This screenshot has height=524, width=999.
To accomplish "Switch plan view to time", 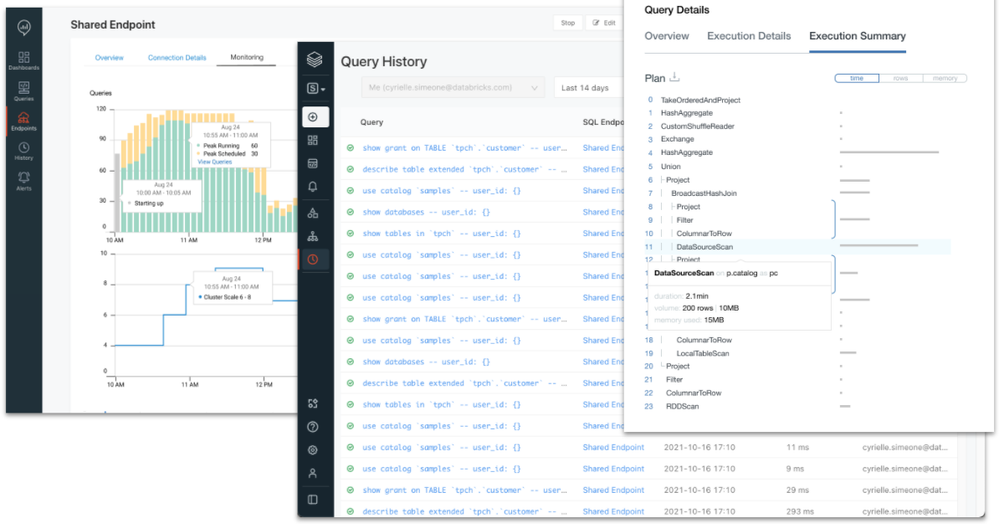I will coord(857,78).
